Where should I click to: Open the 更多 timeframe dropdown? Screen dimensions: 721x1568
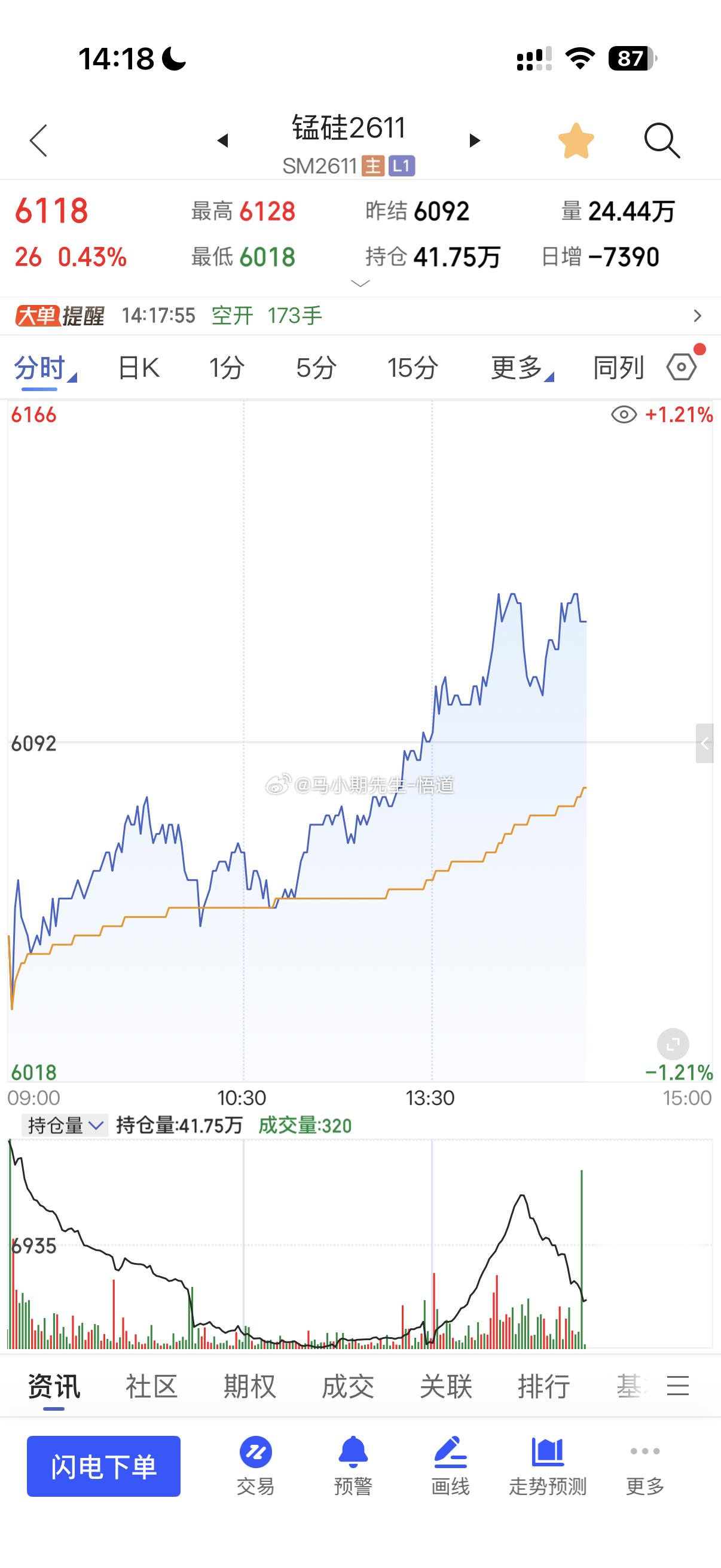pos(522,368)
